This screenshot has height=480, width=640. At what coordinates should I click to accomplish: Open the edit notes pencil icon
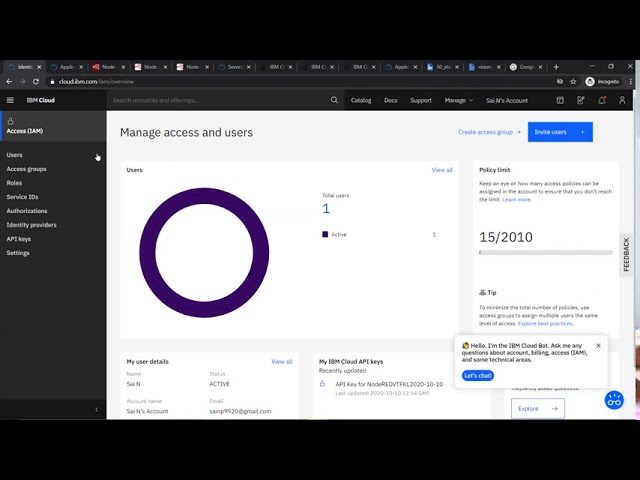click(580, 100)
